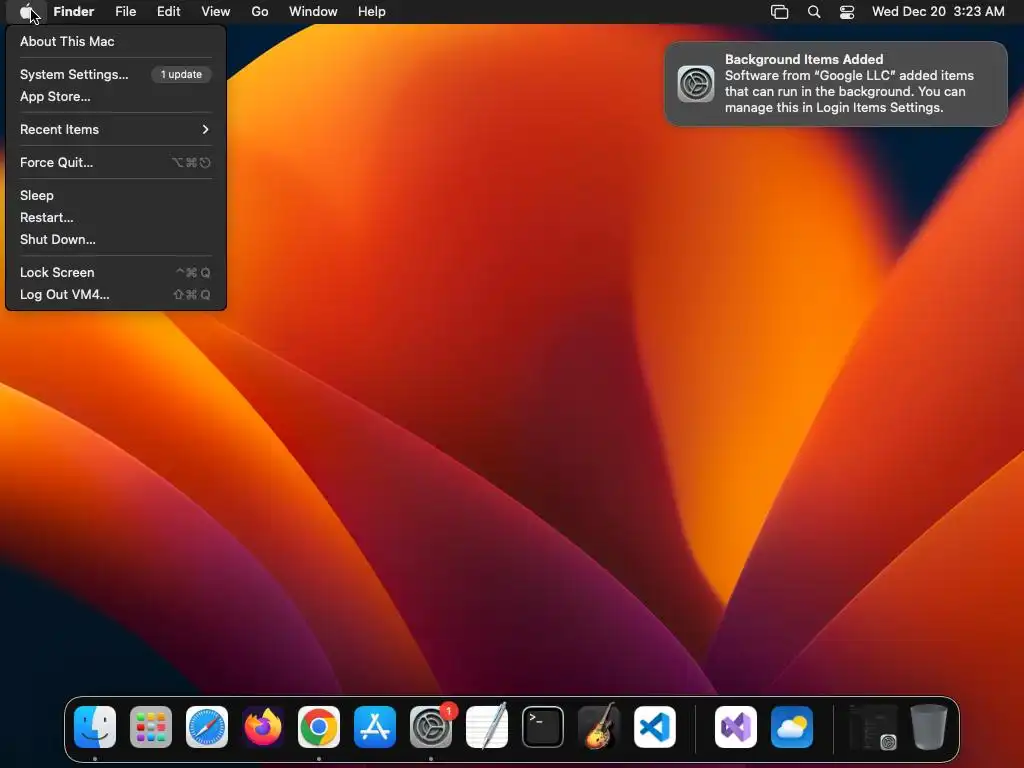This screenshot has height=768, width=1024.
Task: Open purple Visual Studio icon in Dock
Action: pyautogui.click(x=736, y=727)
